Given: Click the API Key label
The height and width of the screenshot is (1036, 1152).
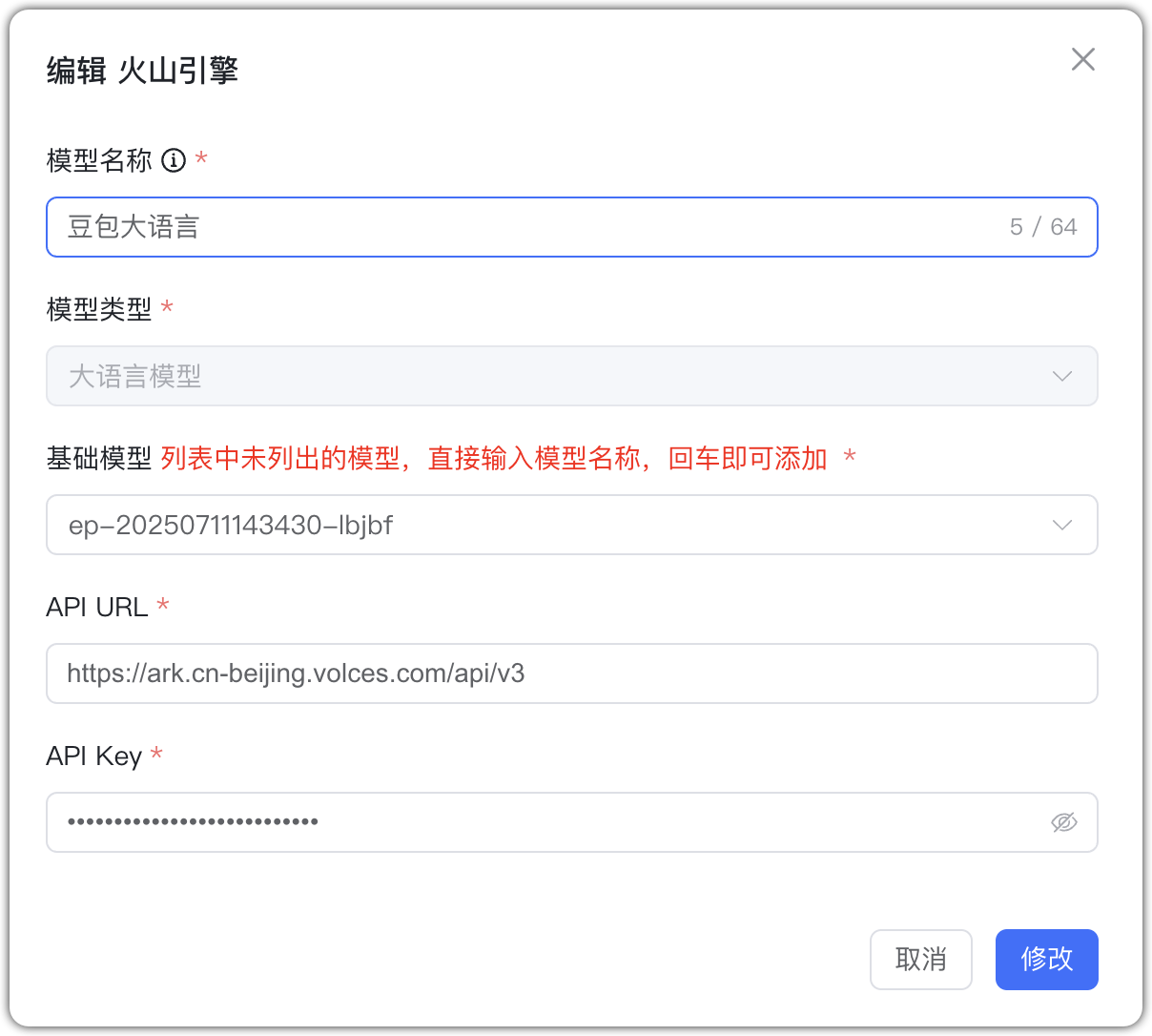Looking at the screenshot, I should click(x=94, y=756).
